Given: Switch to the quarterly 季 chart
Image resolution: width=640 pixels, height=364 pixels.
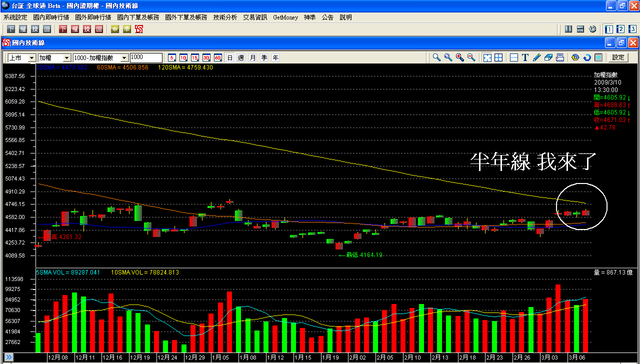Looking at the screenshot, I should (264, 58).
